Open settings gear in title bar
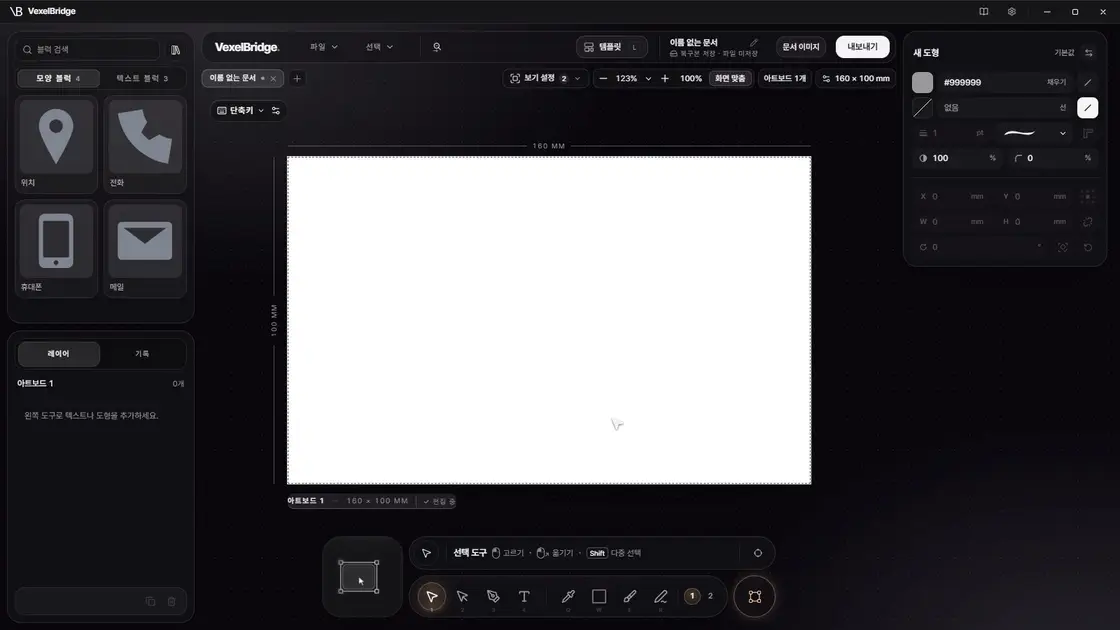Screen dimensions: 1120x630 click(1011, 11)
